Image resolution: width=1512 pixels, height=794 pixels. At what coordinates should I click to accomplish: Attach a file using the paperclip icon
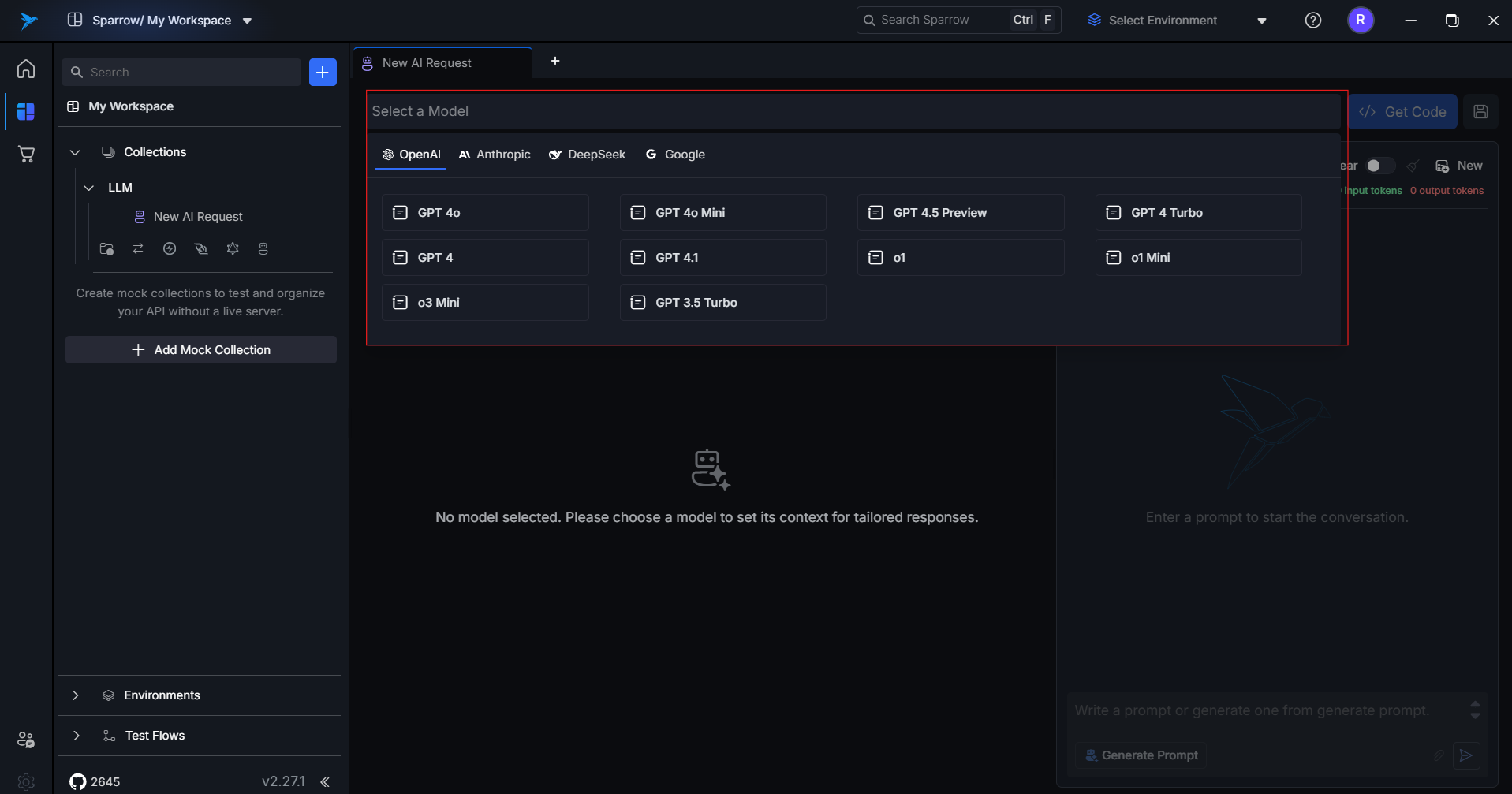[x=1439, y=755]
